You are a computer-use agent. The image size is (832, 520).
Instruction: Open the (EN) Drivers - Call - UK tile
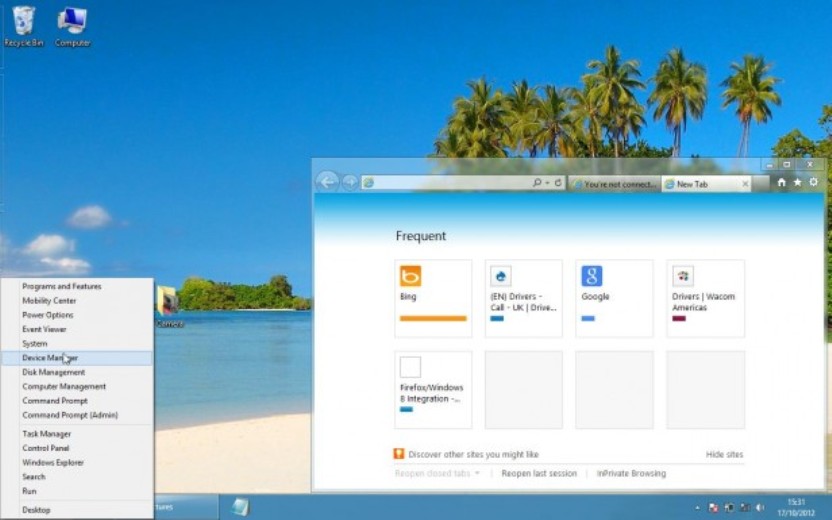[x=524, y=298]
